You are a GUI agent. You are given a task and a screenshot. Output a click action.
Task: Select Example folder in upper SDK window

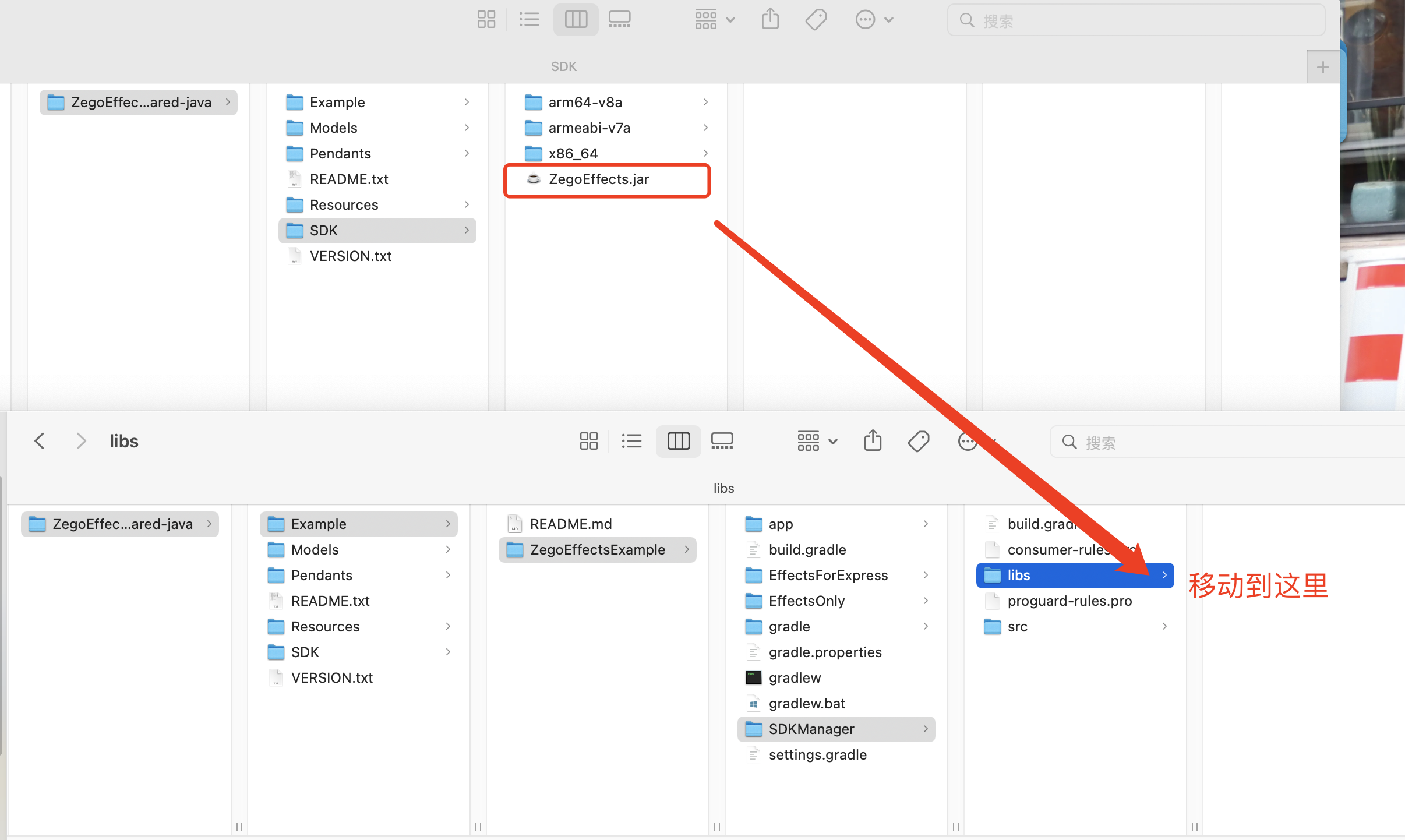coord(377,103)
